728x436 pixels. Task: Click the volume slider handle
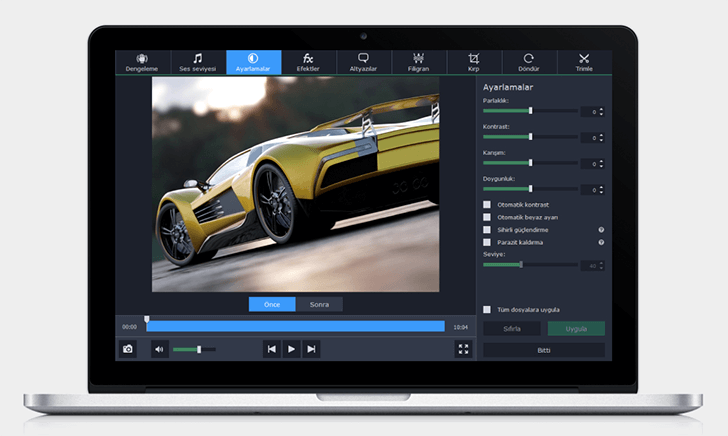tap(199, 349)
